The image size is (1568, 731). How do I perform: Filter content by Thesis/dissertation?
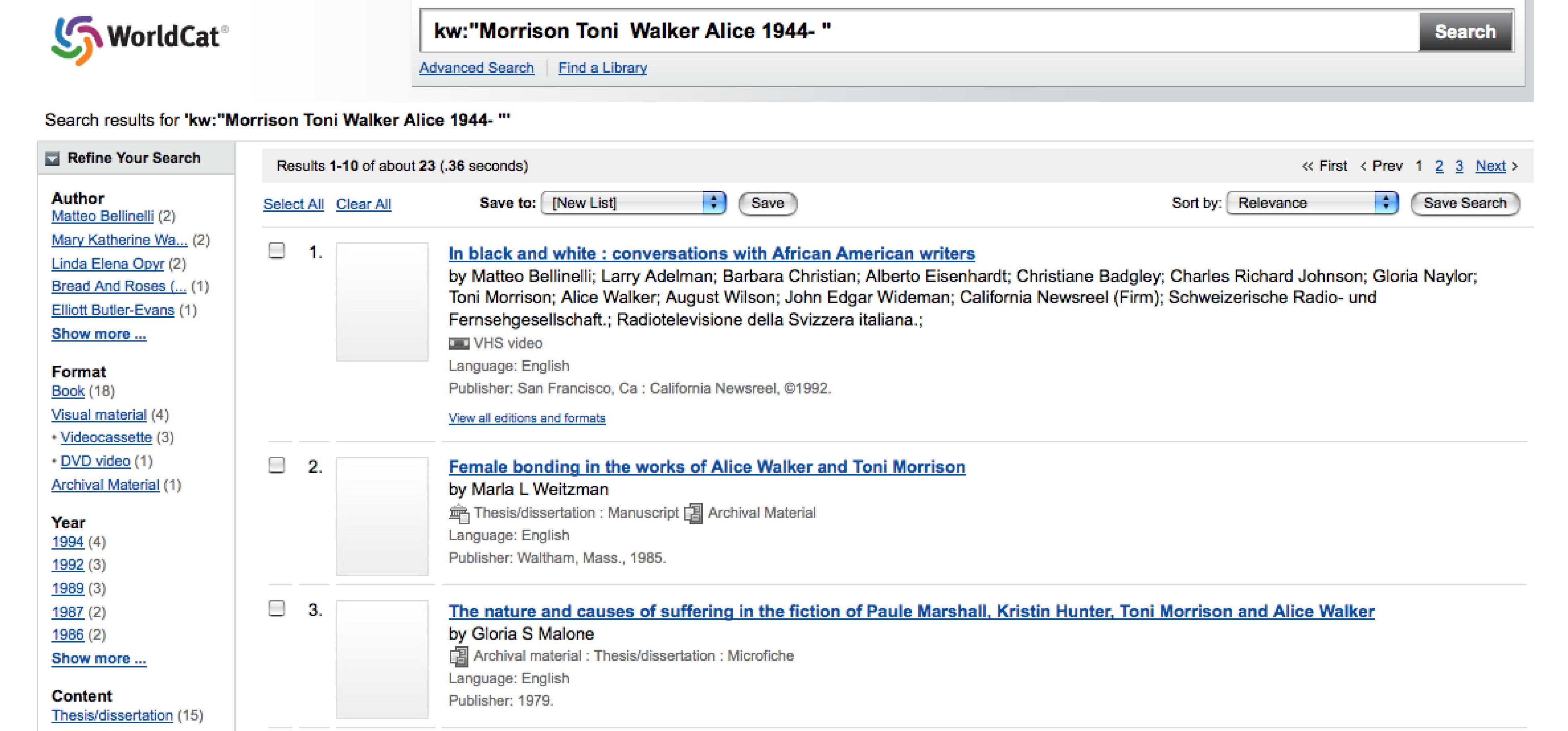click(x=112, y=715)
